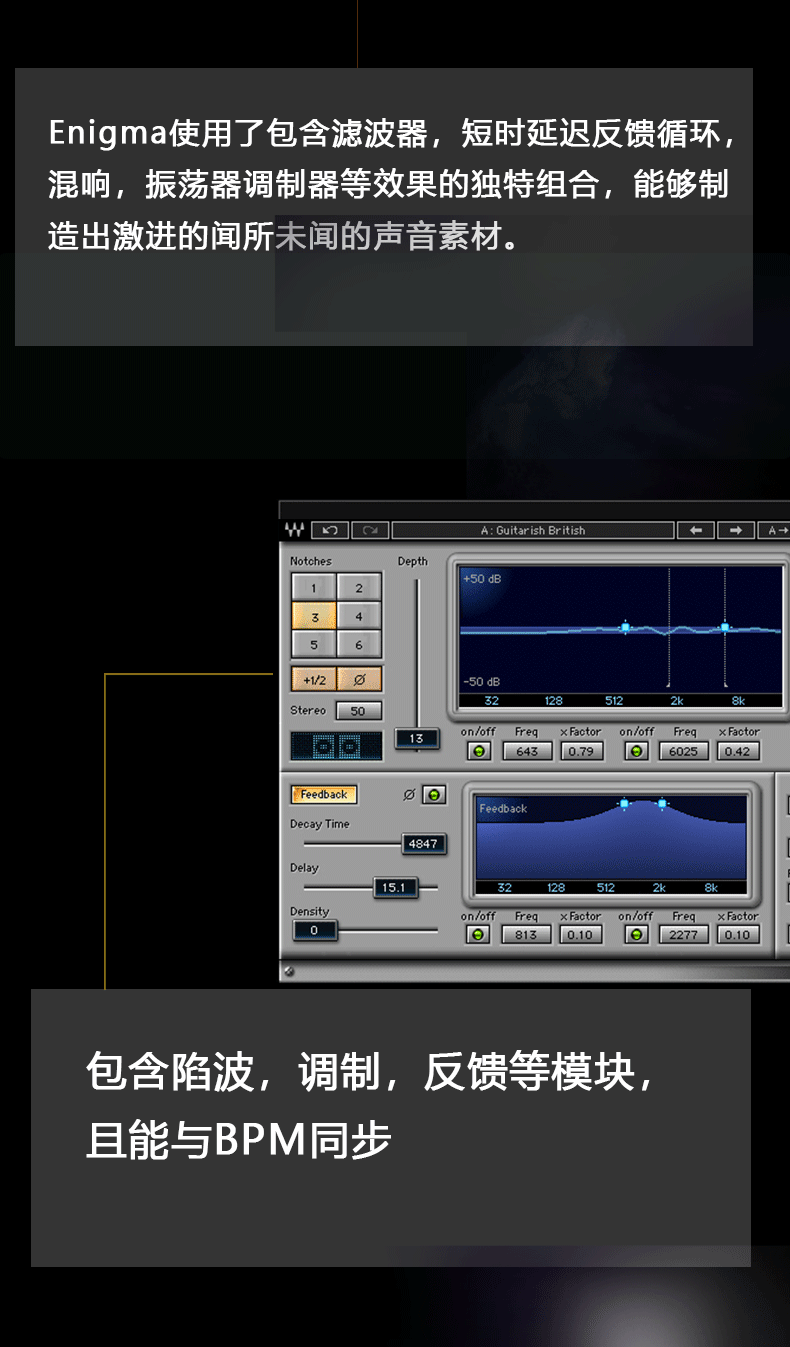
Task: Toggle the feedback phase invert LED
Action: [434, 794]
